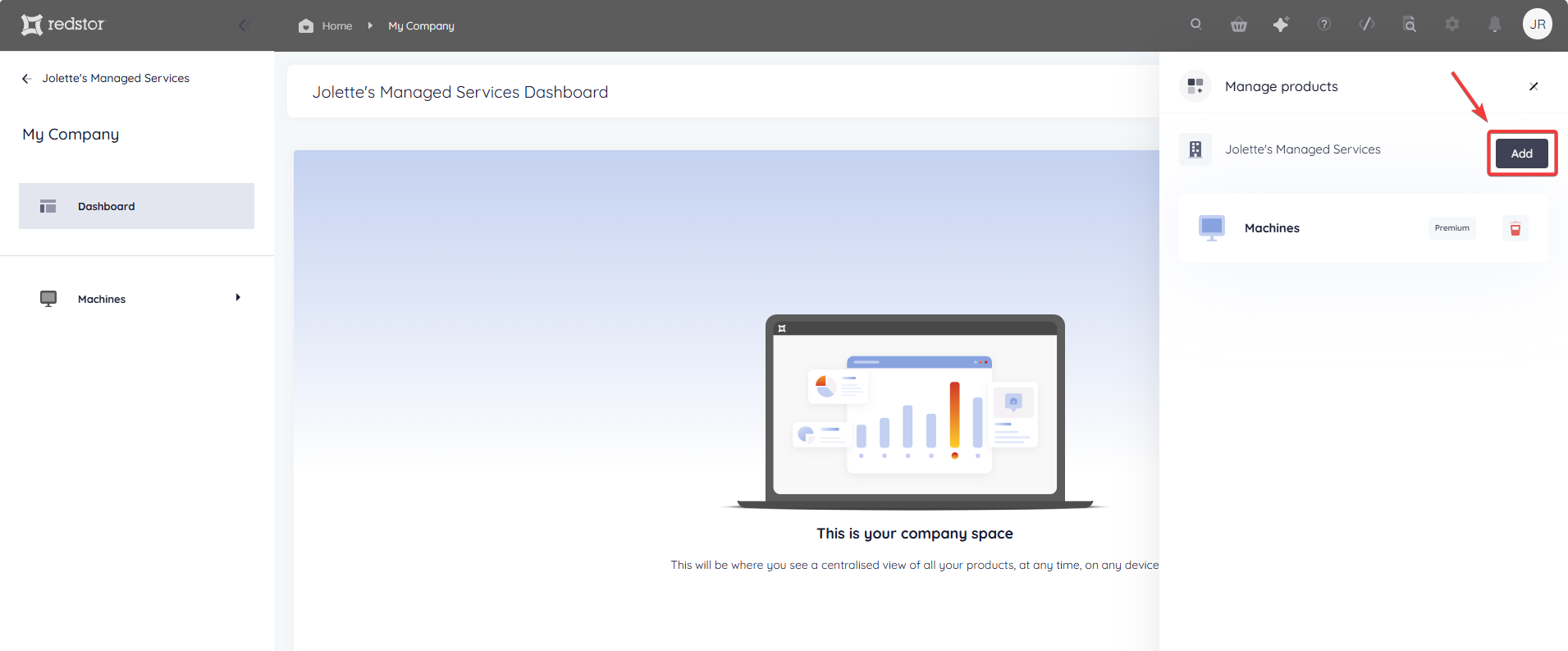
Task: Collapse the sidebar with the double chevron
Action: (x=244, y=25)
